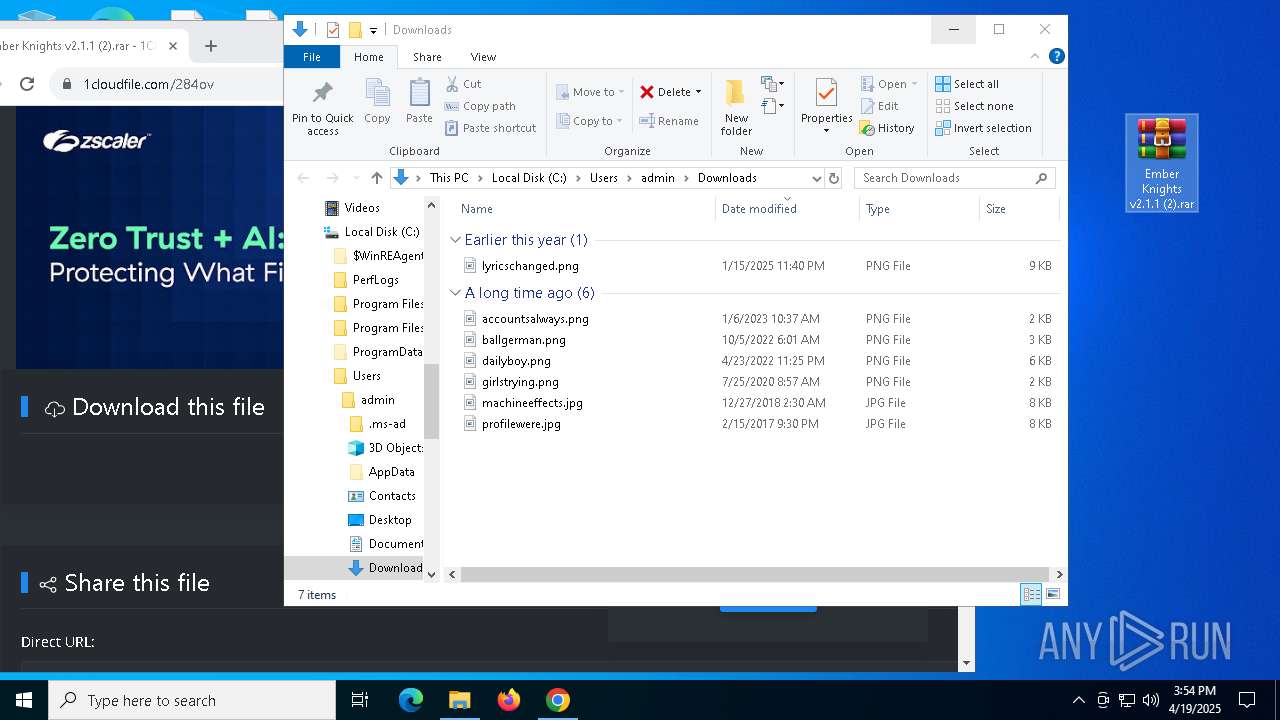The height and width of the screenshot is (720, 1280).
Task: Create a New folder
Action: click(x=736, y=107)
